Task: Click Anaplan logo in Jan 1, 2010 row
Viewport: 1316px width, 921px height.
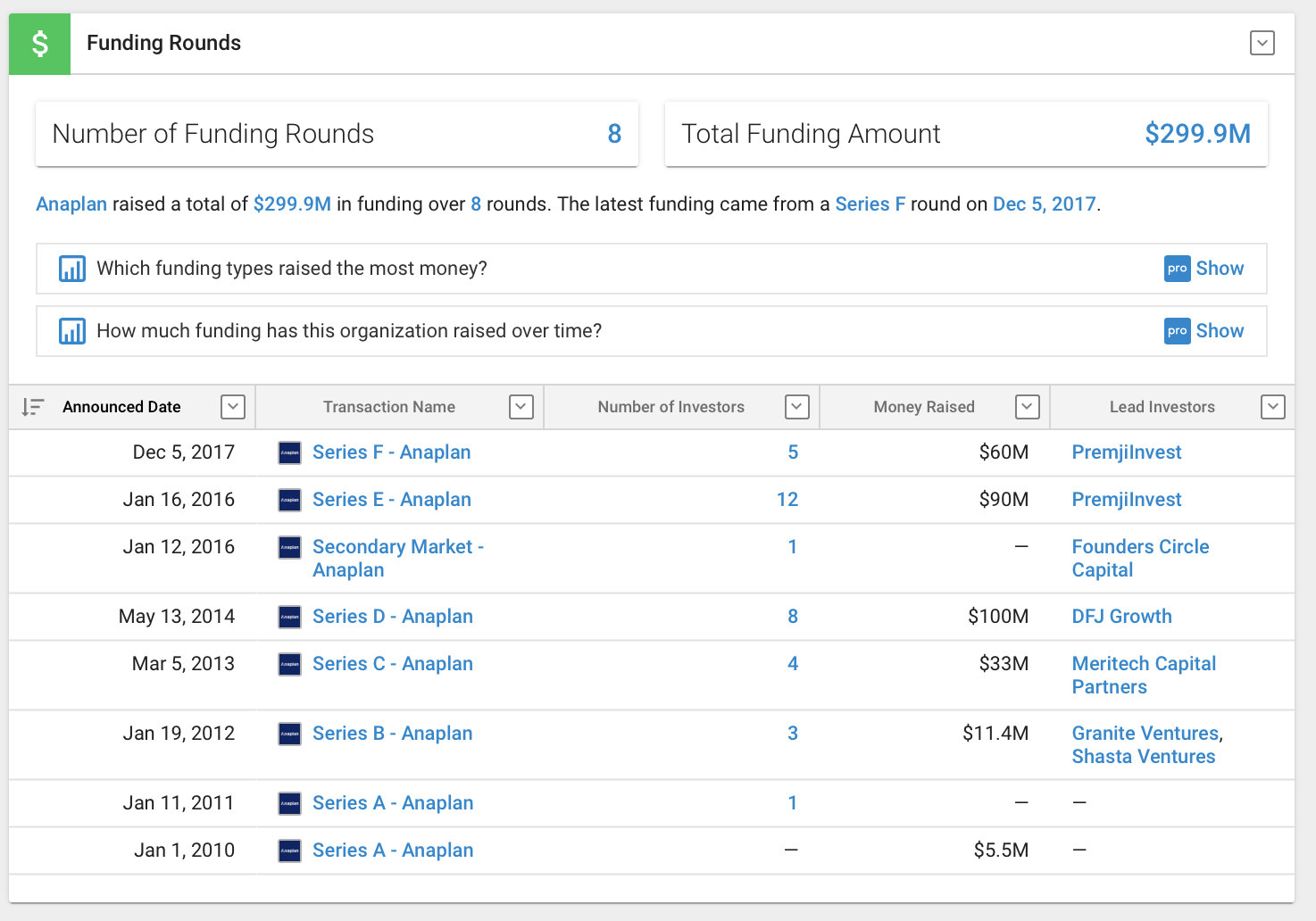Action: [289, 850]
